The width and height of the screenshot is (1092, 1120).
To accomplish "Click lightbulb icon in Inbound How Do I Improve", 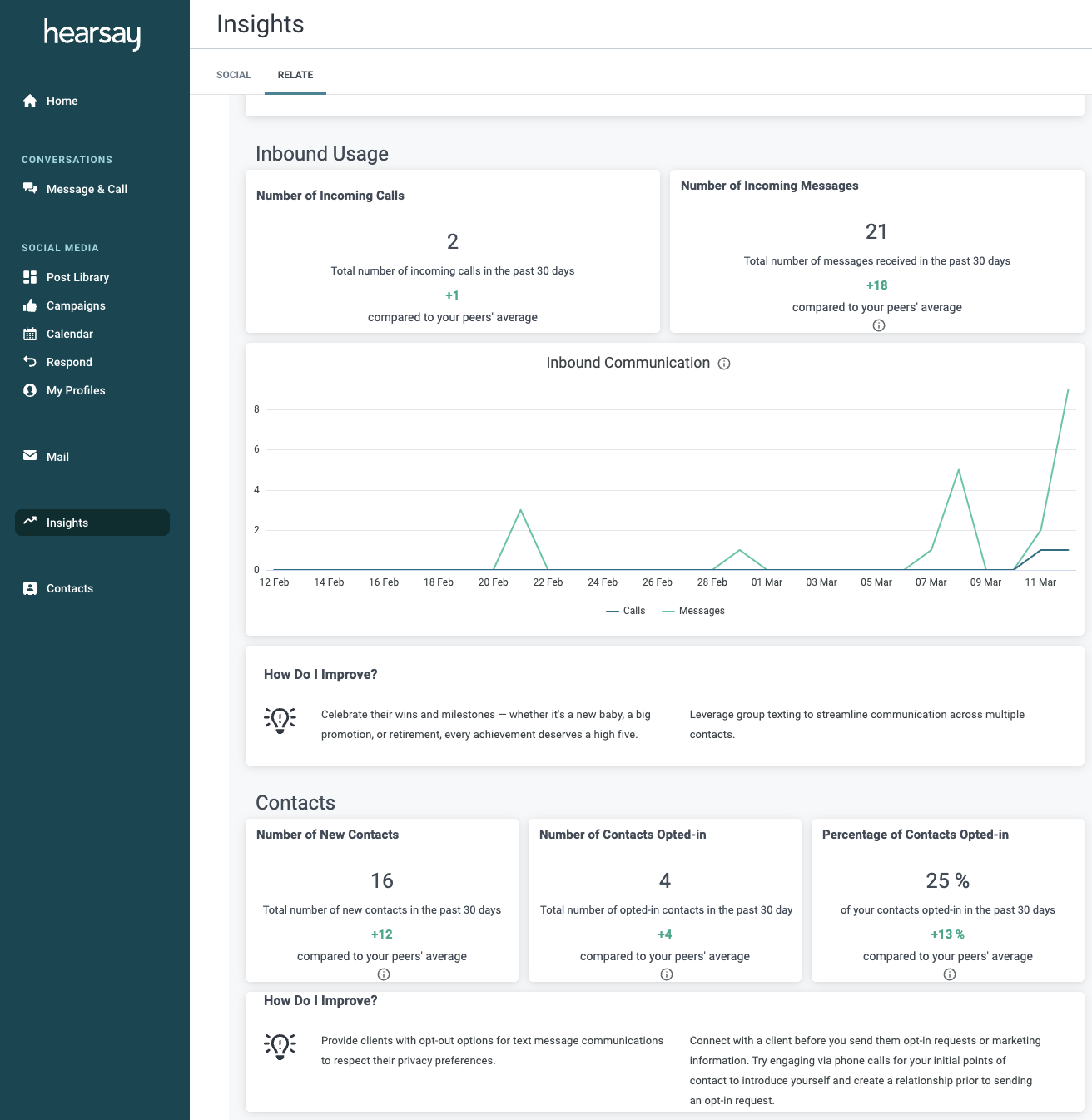I will 280,720.
